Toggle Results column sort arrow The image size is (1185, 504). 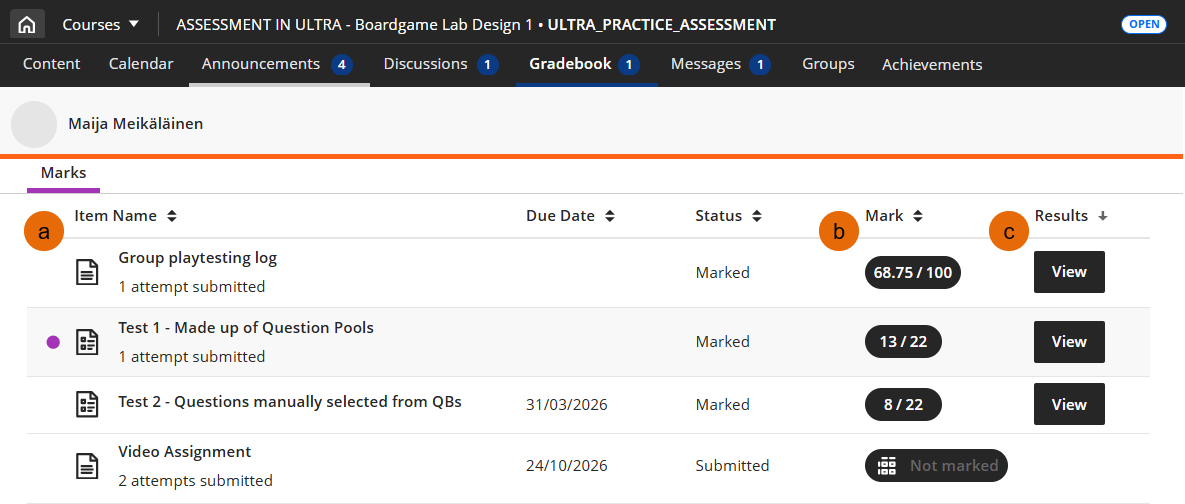pos(1102,216)
